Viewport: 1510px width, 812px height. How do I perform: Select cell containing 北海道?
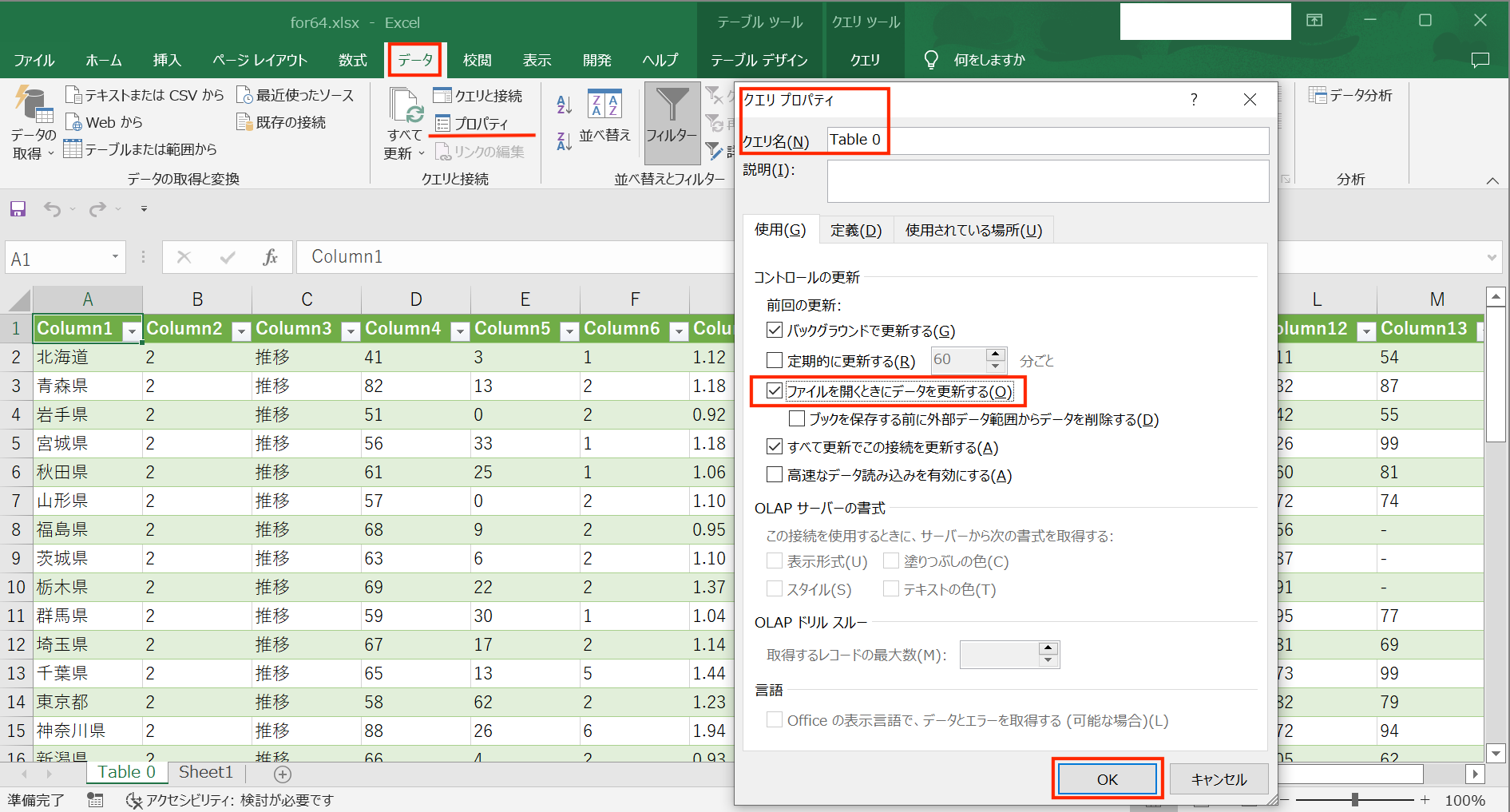click(x=88, y=357)
